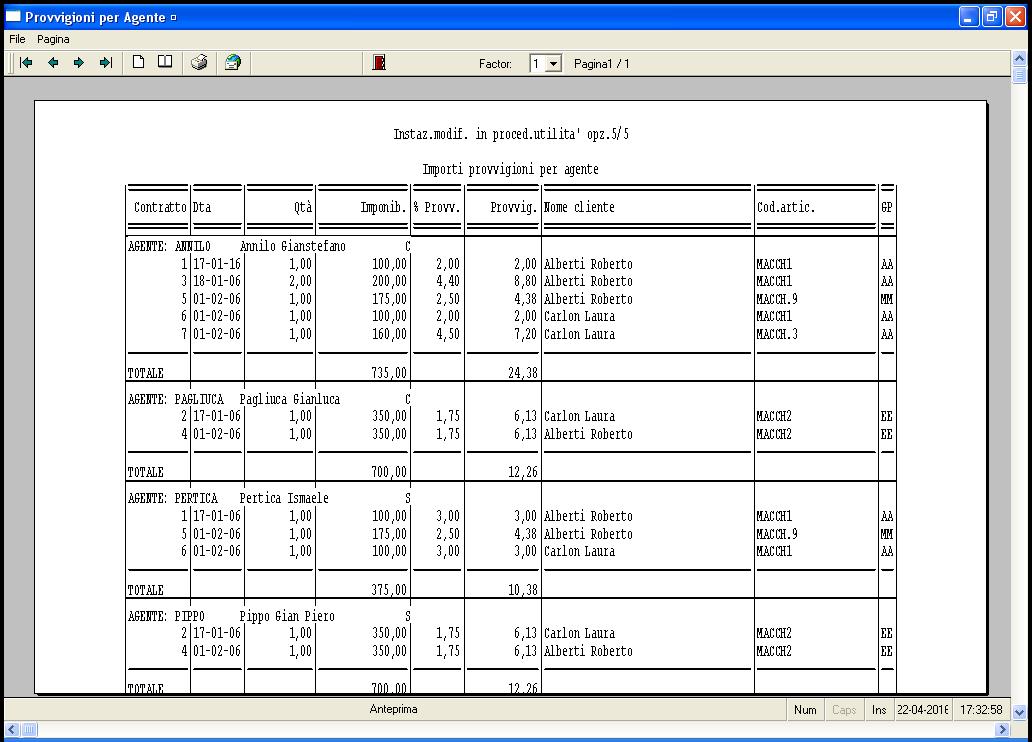The width and height of the screenshot is (1032, 742).
Task: Click the Cod.artic. column header
Action: 786,207
